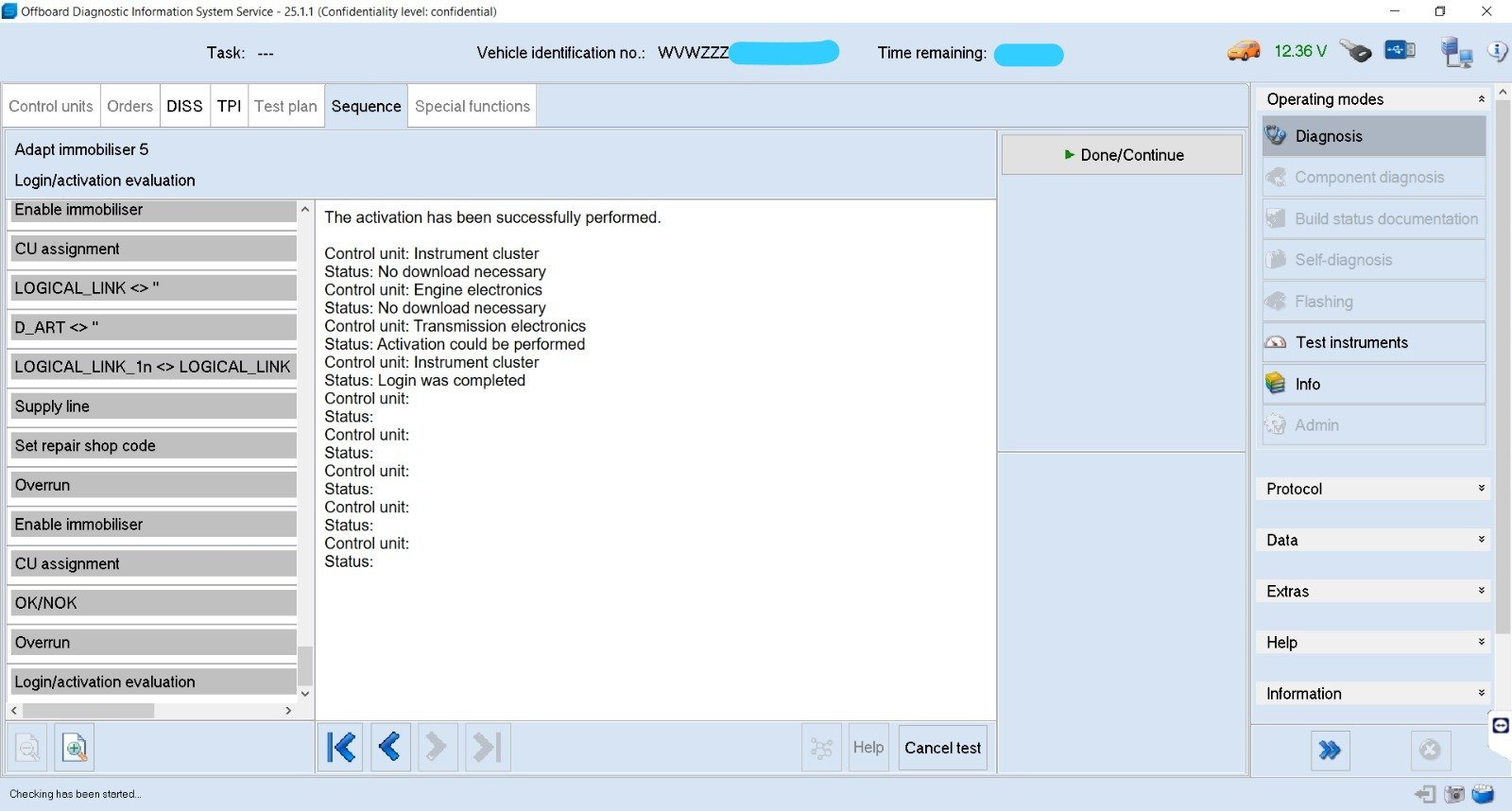Open the Special functions tab

pyautogui.click(x=472, y=106)
